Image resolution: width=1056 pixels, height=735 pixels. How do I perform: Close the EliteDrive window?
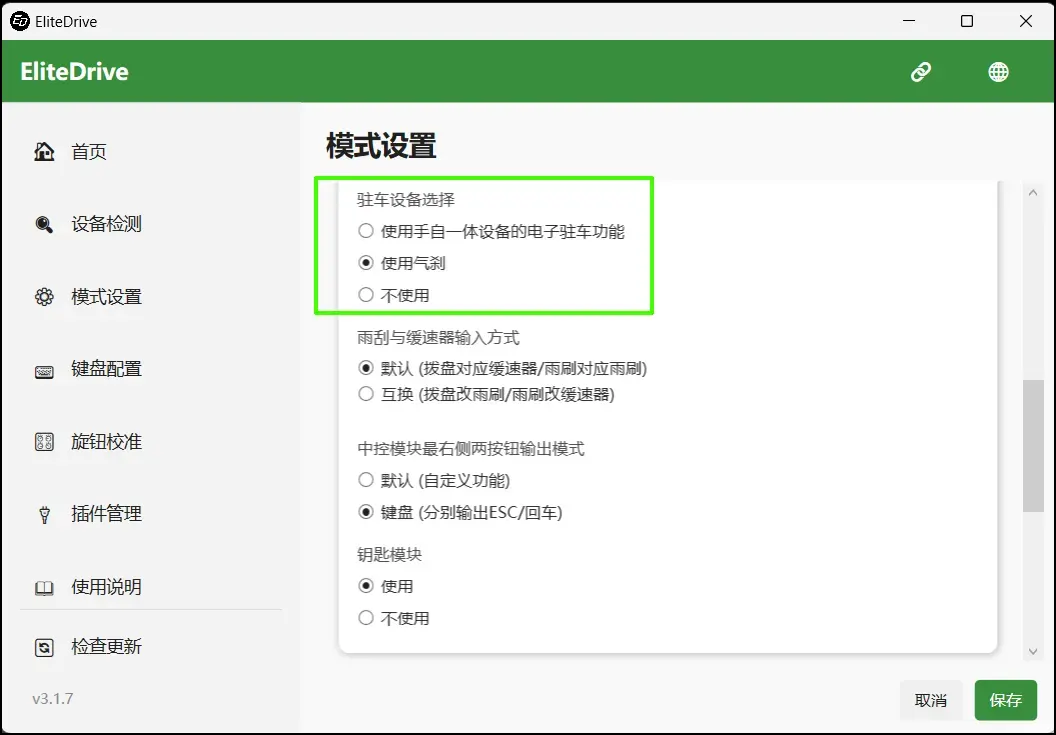[1026, 21]
